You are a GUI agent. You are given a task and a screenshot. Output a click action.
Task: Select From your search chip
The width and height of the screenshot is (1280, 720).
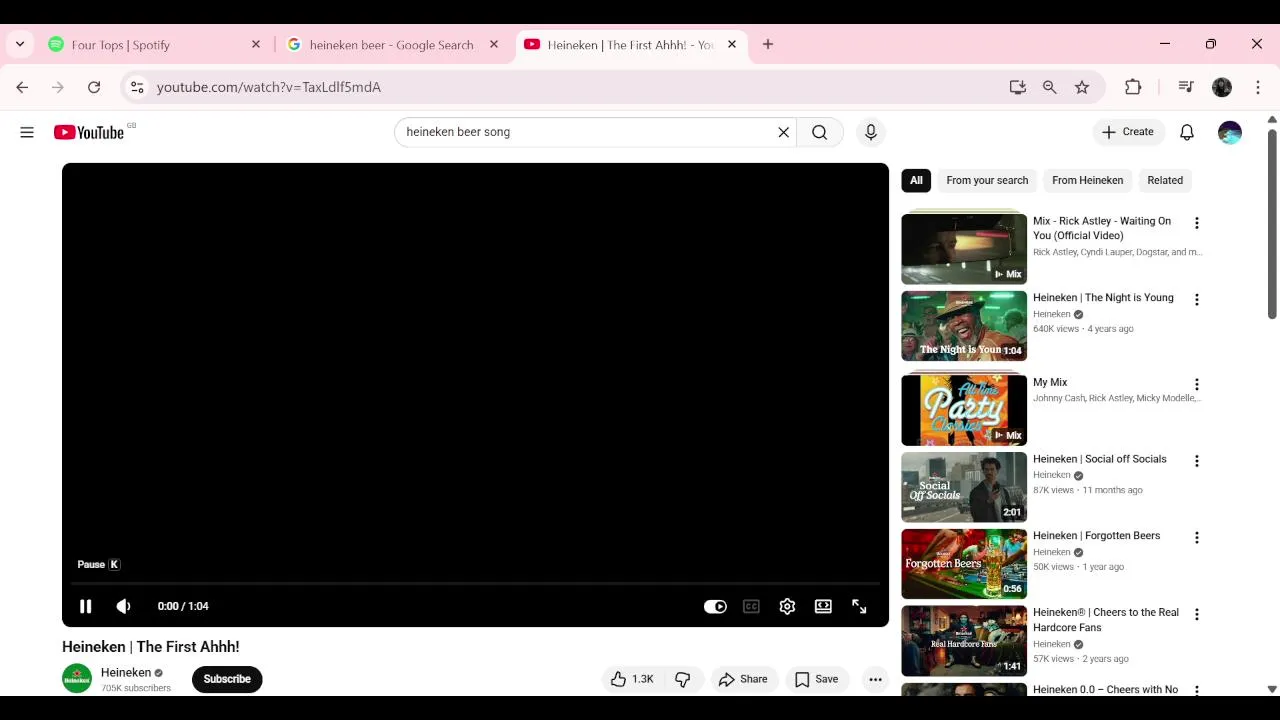[987, 180]
